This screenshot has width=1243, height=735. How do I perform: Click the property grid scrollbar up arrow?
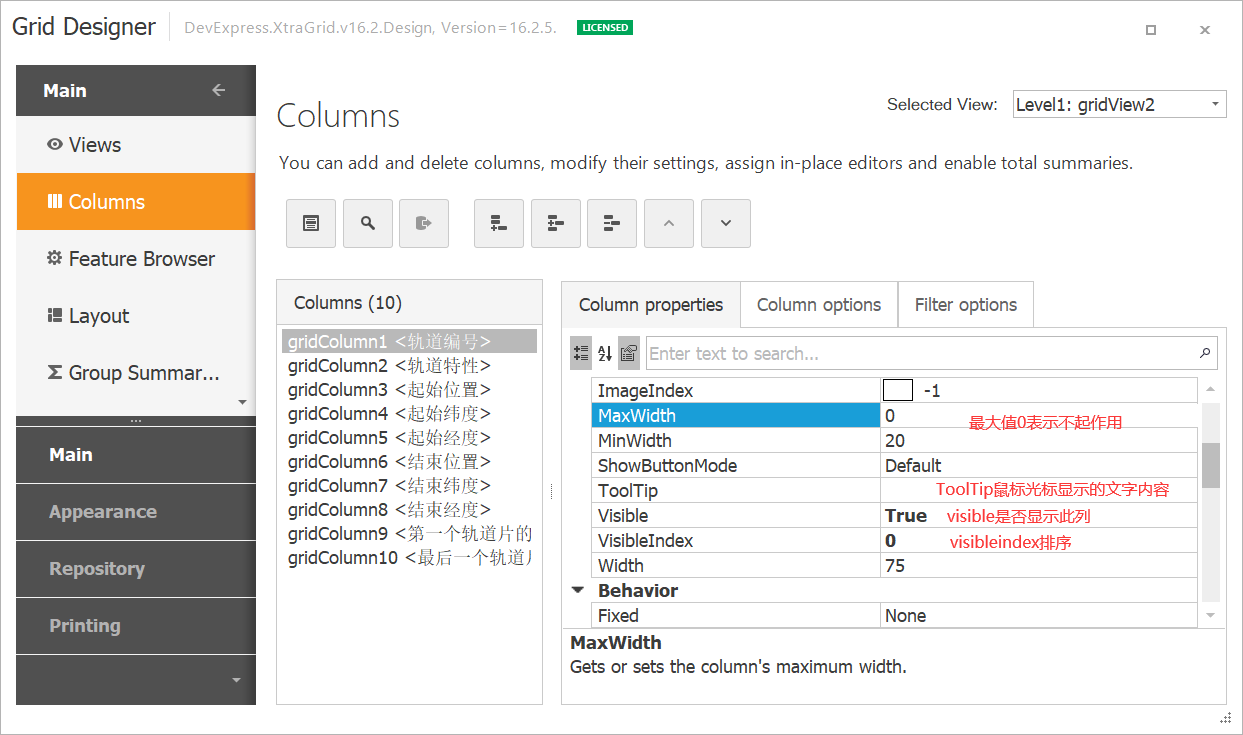point(1211,389)
